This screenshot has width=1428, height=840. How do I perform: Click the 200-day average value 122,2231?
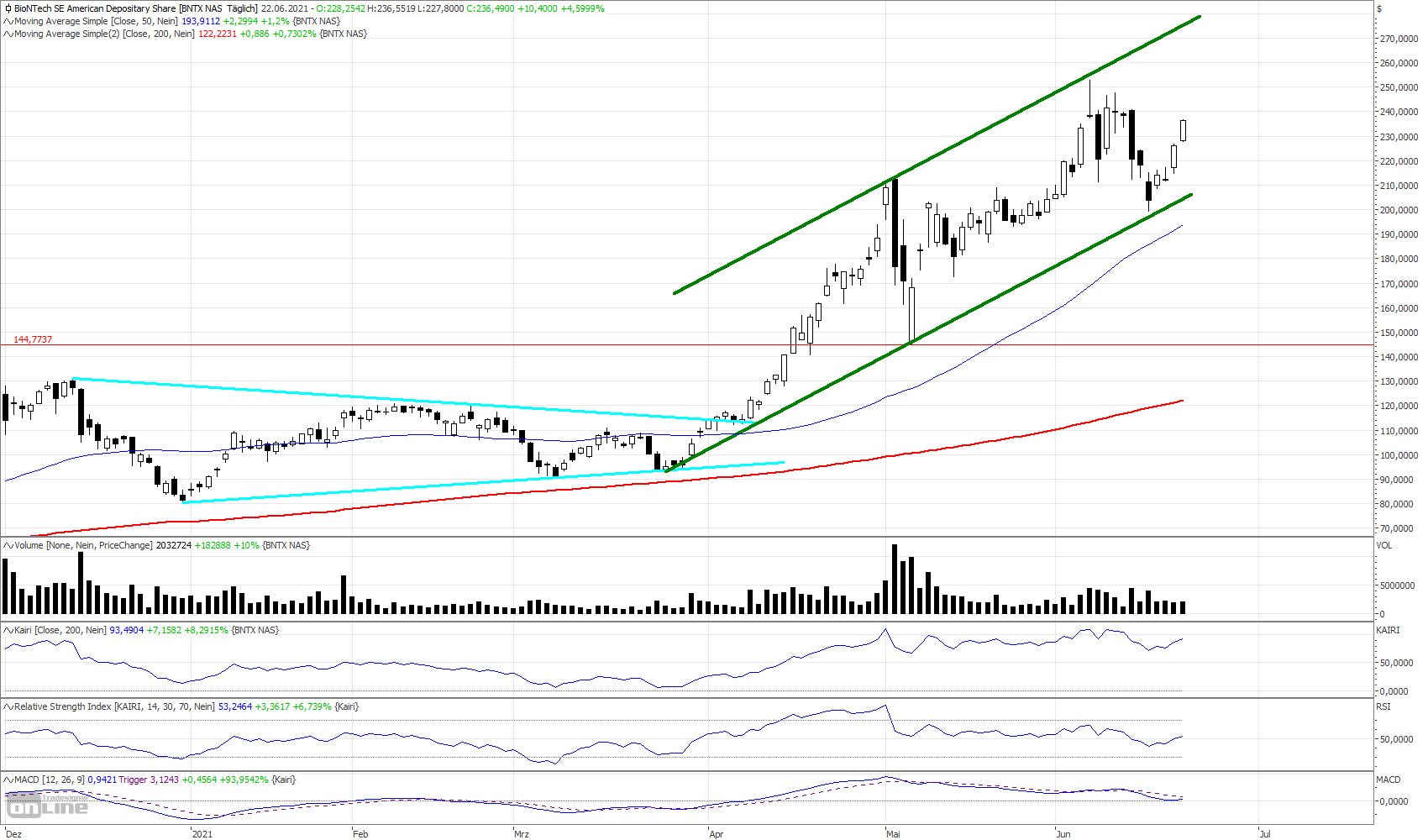218,34
